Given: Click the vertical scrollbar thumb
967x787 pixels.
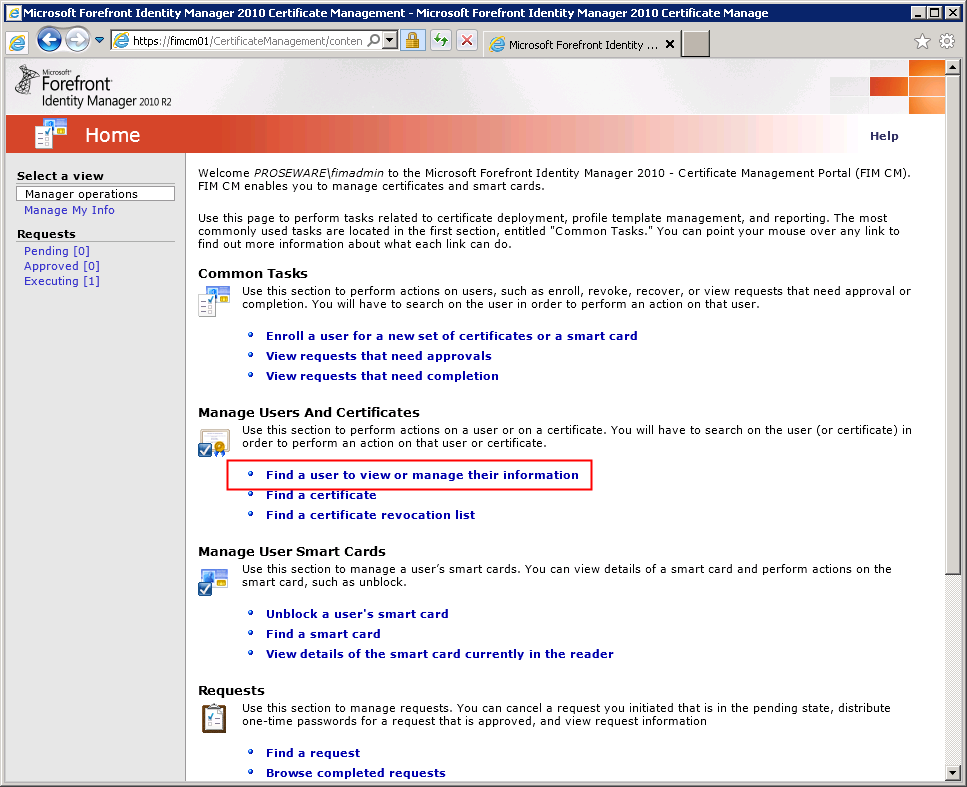Looking at the screenshot, I should (952, 324).
